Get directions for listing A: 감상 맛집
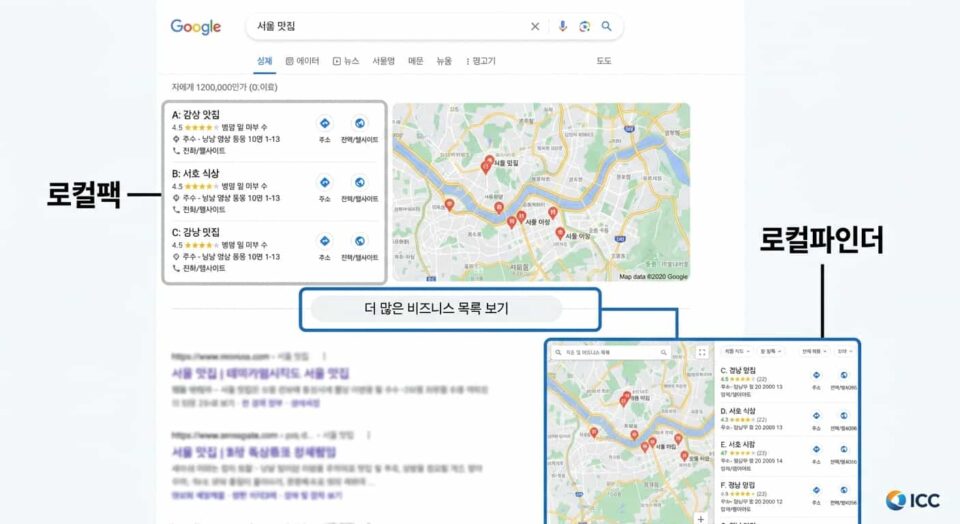Screen dimensions: 960x524 324,124
